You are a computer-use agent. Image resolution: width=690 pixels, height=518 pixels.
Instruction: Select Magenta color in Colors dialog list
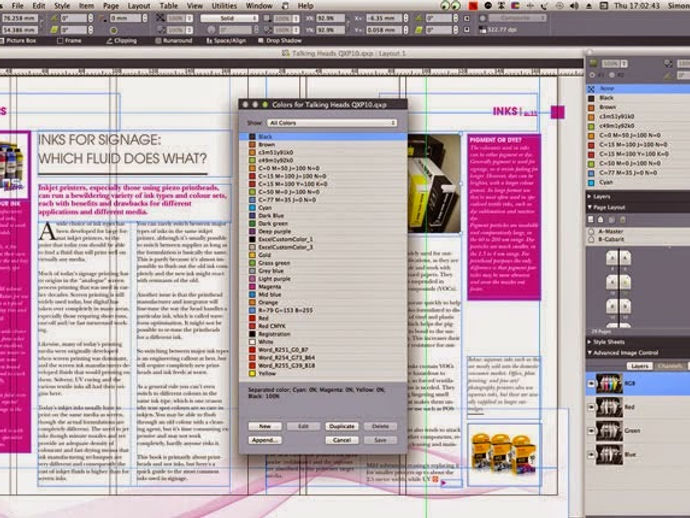pyautogui.click(x=323, y=287)
